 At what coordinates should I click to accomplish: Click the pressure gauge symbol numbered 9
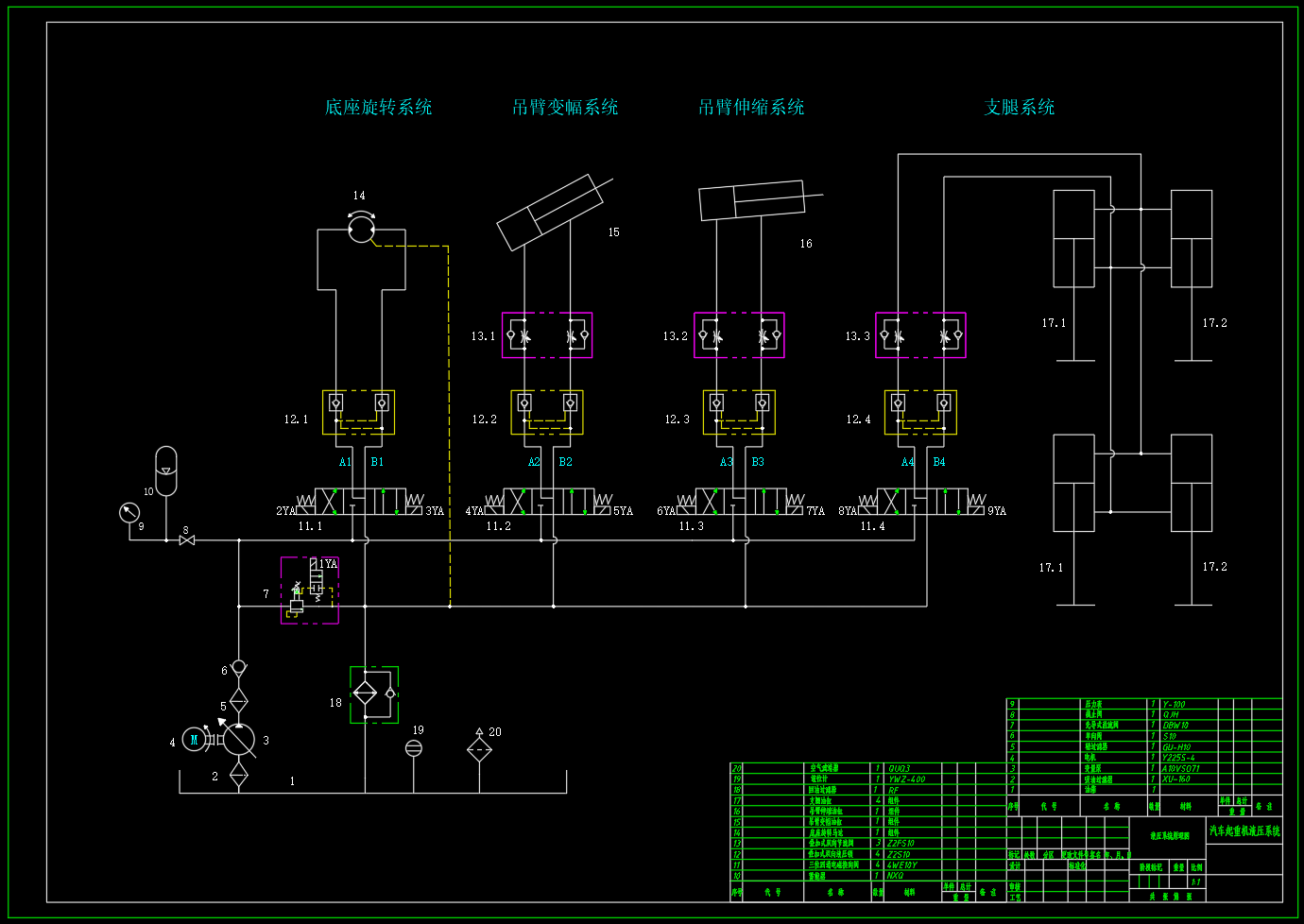[x=129, y=513]
